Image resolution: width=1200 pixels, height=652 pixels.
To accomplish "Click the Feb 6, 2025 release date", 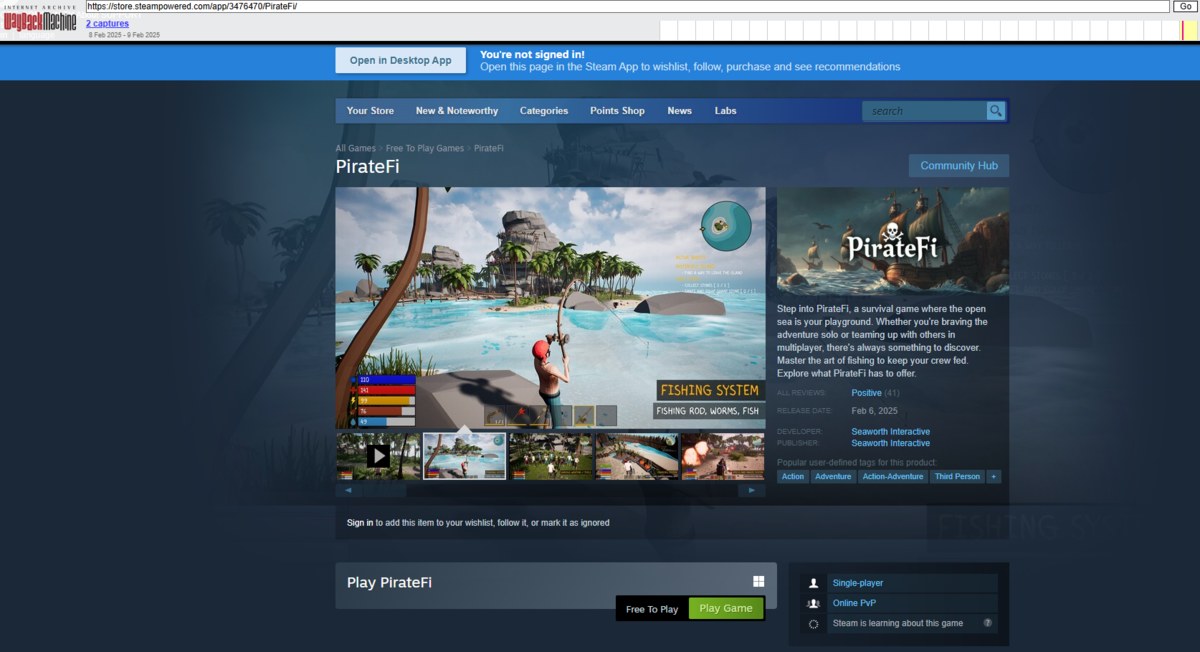I will point(875,411).
